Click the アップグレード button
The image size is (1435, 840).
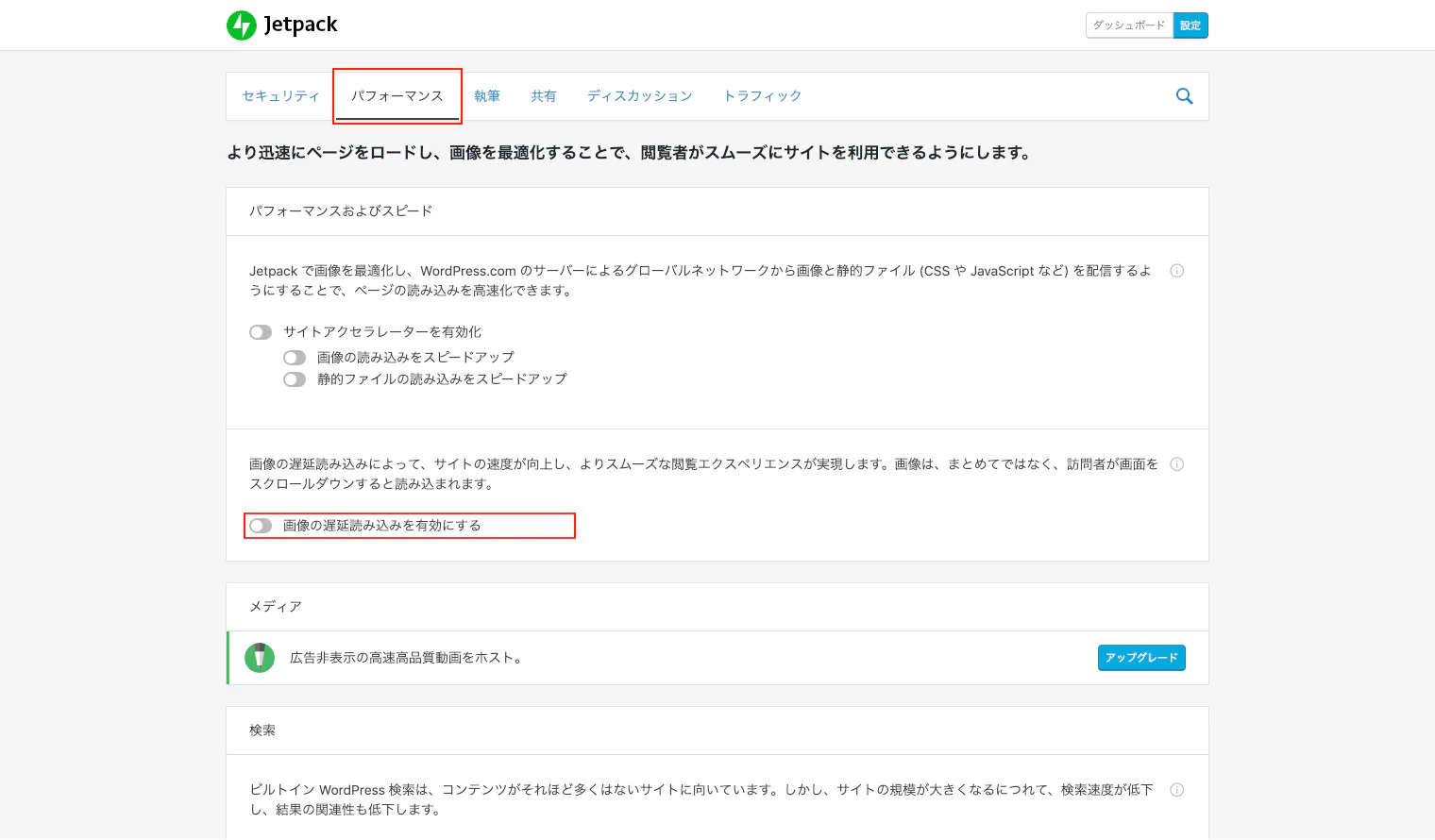[1141, 658]
